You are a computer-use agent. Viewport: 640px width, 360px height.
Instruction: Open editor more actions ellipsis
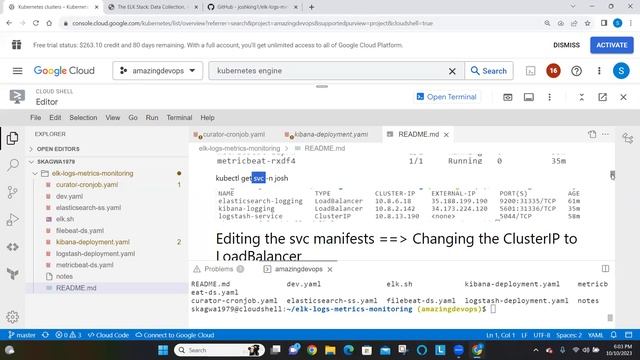coord(605,134)
